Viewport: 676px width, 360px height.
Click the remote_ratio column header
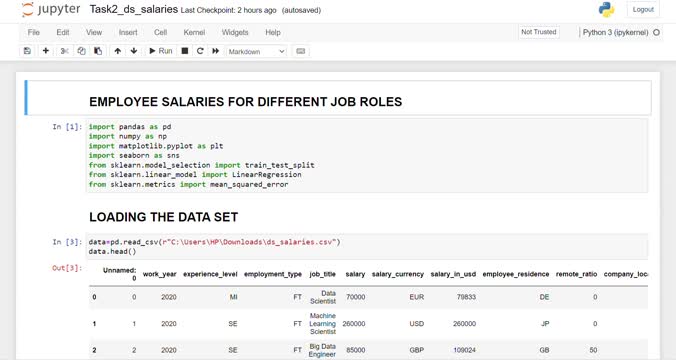click(576, 274)
